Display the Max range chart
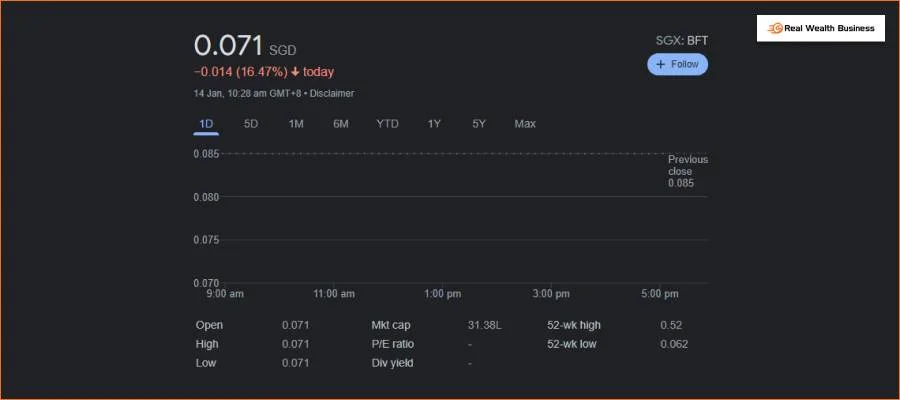 (525, 124)
